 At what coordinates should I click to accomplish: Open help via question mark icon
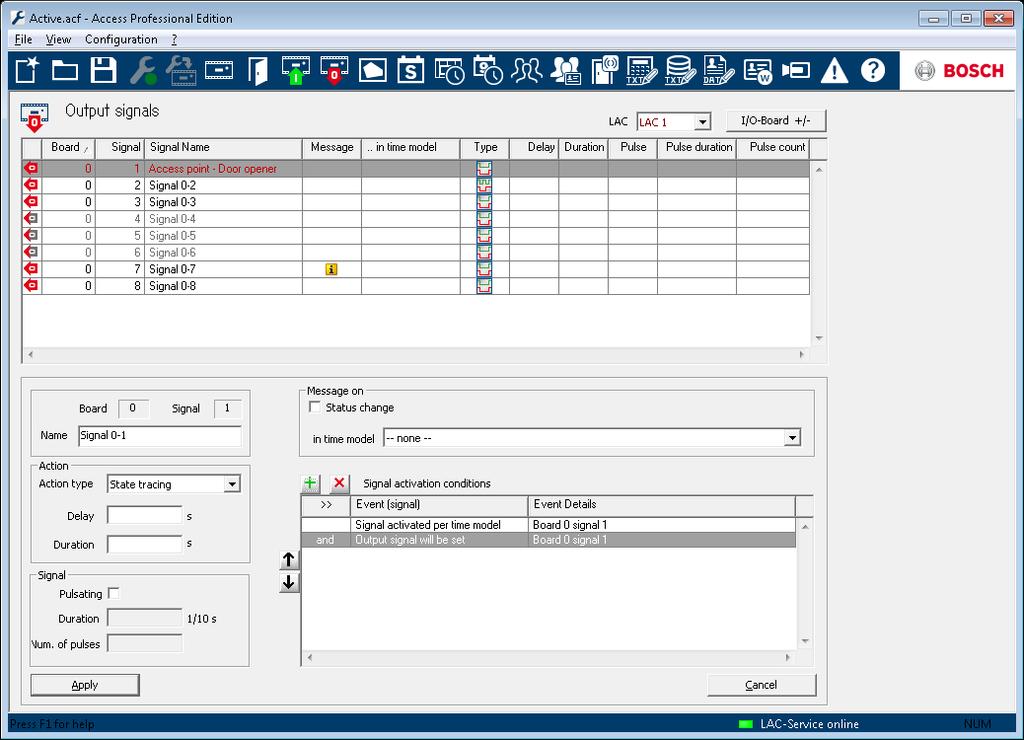(x=872, y=70)
